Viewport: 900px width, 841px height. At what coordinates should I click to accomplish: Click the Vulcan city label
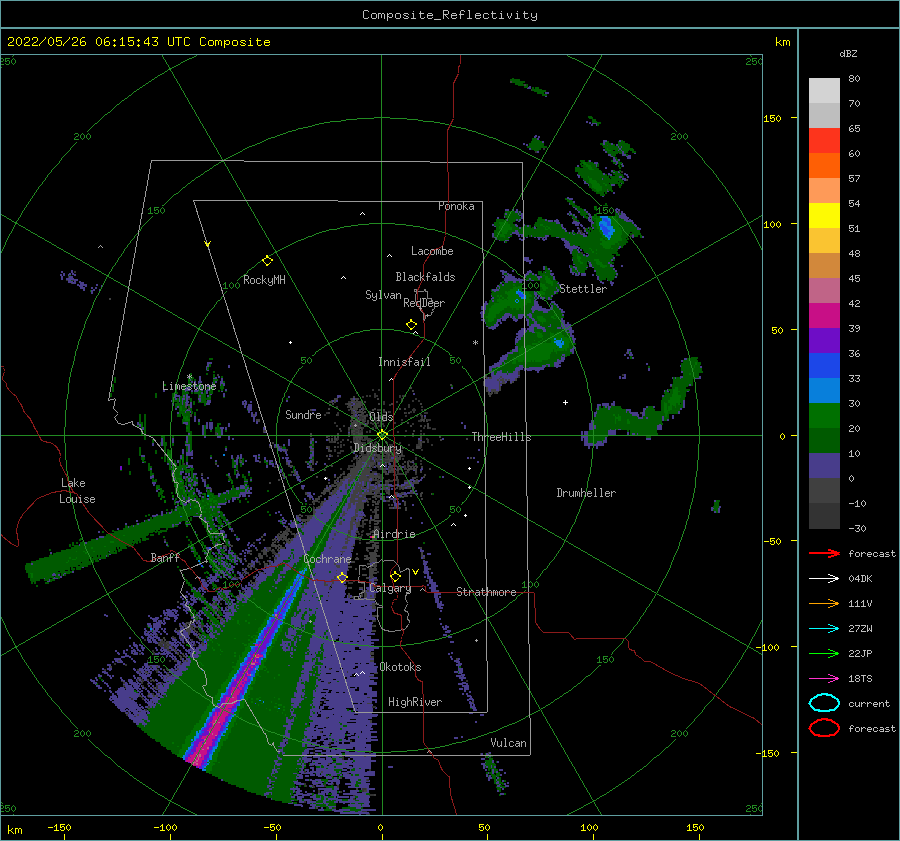click(x=508, y=743)
